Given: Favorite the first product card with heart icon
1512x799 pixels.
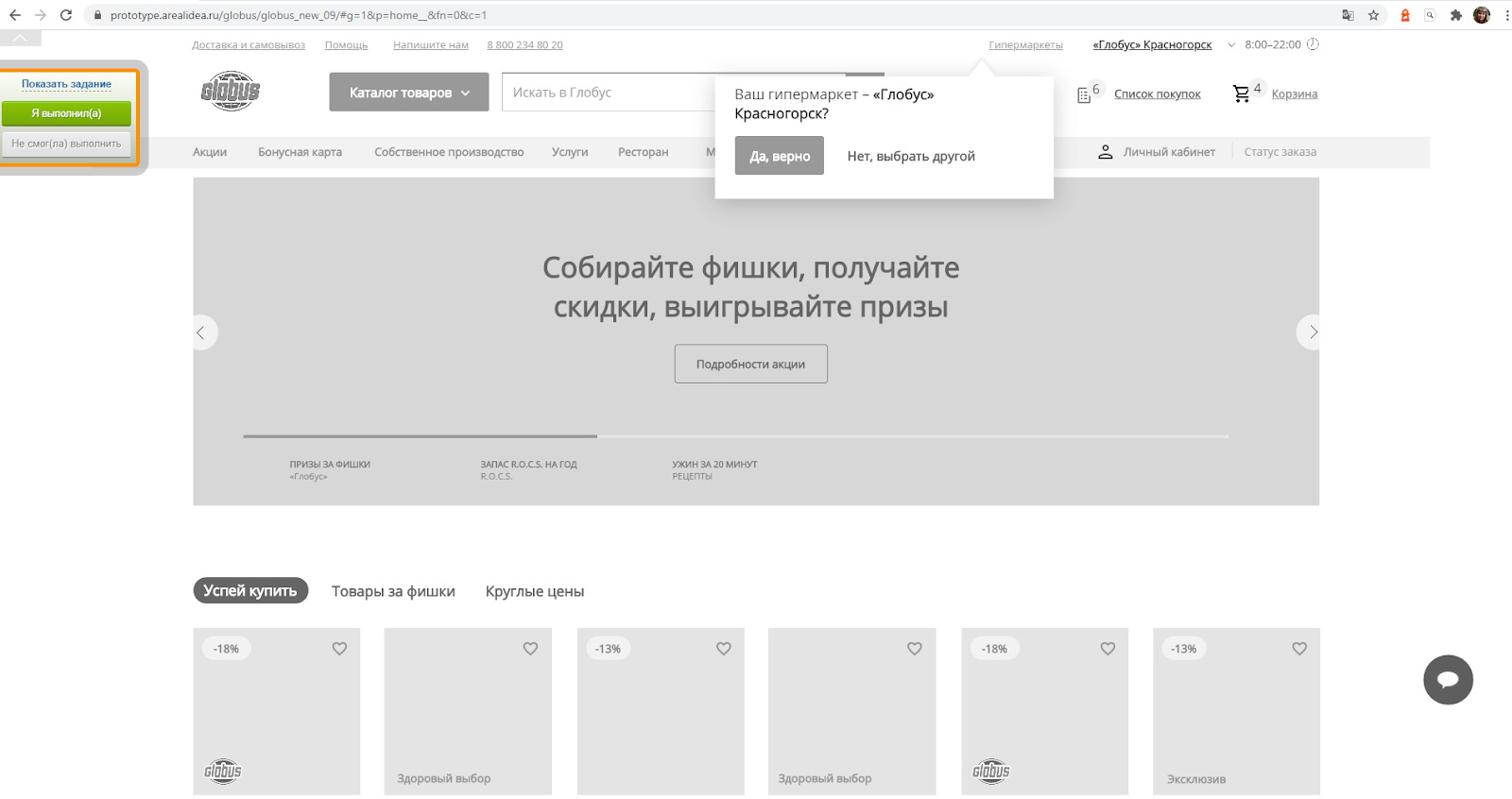Looking at the screenshot, I should (339, 649).
